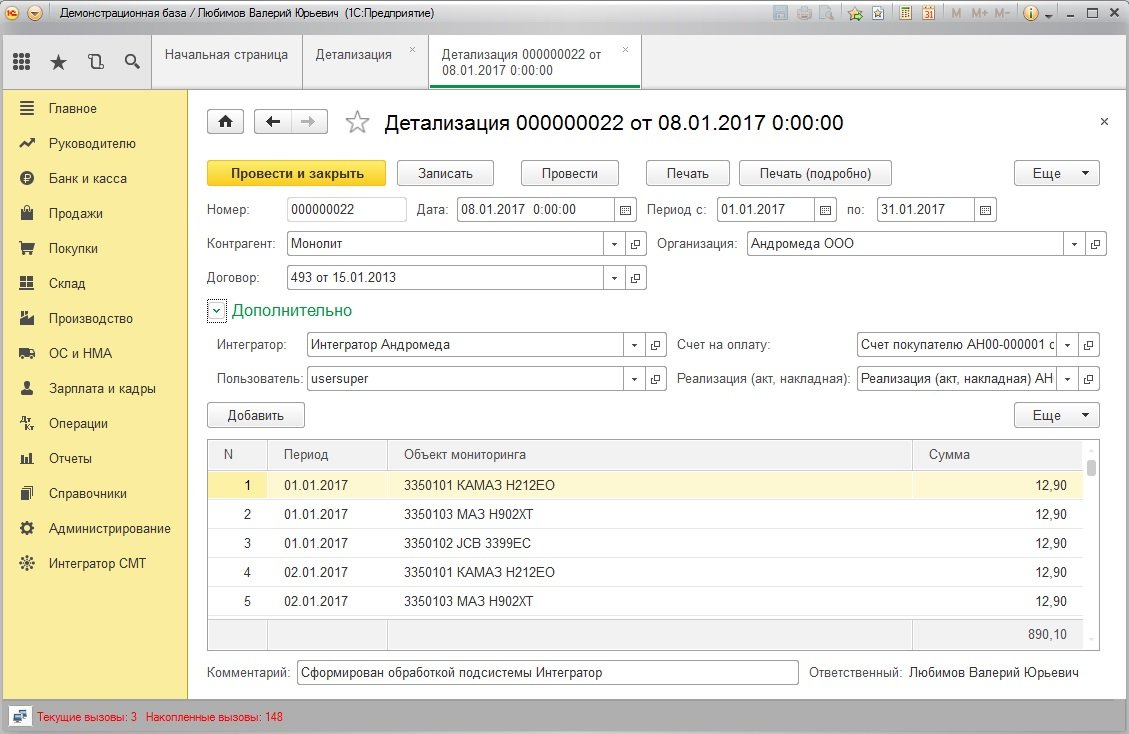Screen dimensions: 1129x734
Task: Pick a date with the Дата calendar icon
Action: tap(626, 210)
